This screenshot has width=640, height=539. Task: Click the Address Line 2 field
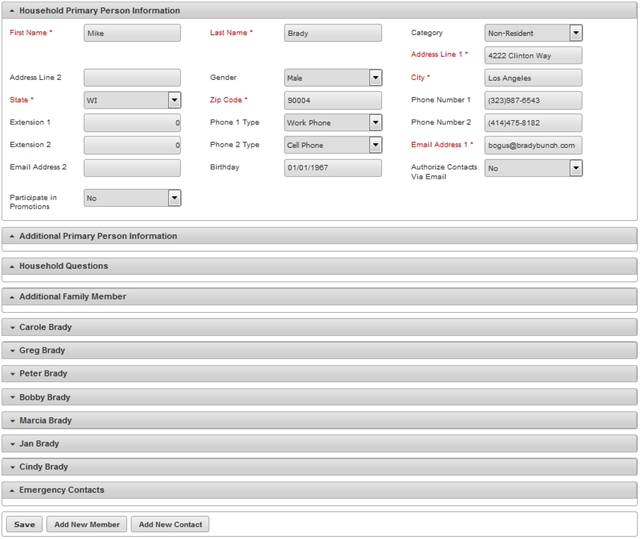[132, 78]
